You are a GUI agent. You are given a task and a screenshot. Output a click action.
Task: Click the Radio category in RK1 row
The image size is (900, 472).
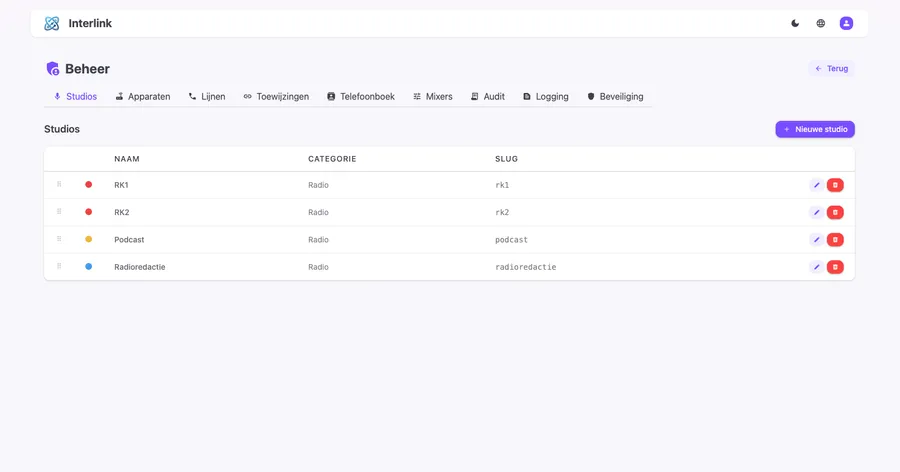tap(319, 185)
